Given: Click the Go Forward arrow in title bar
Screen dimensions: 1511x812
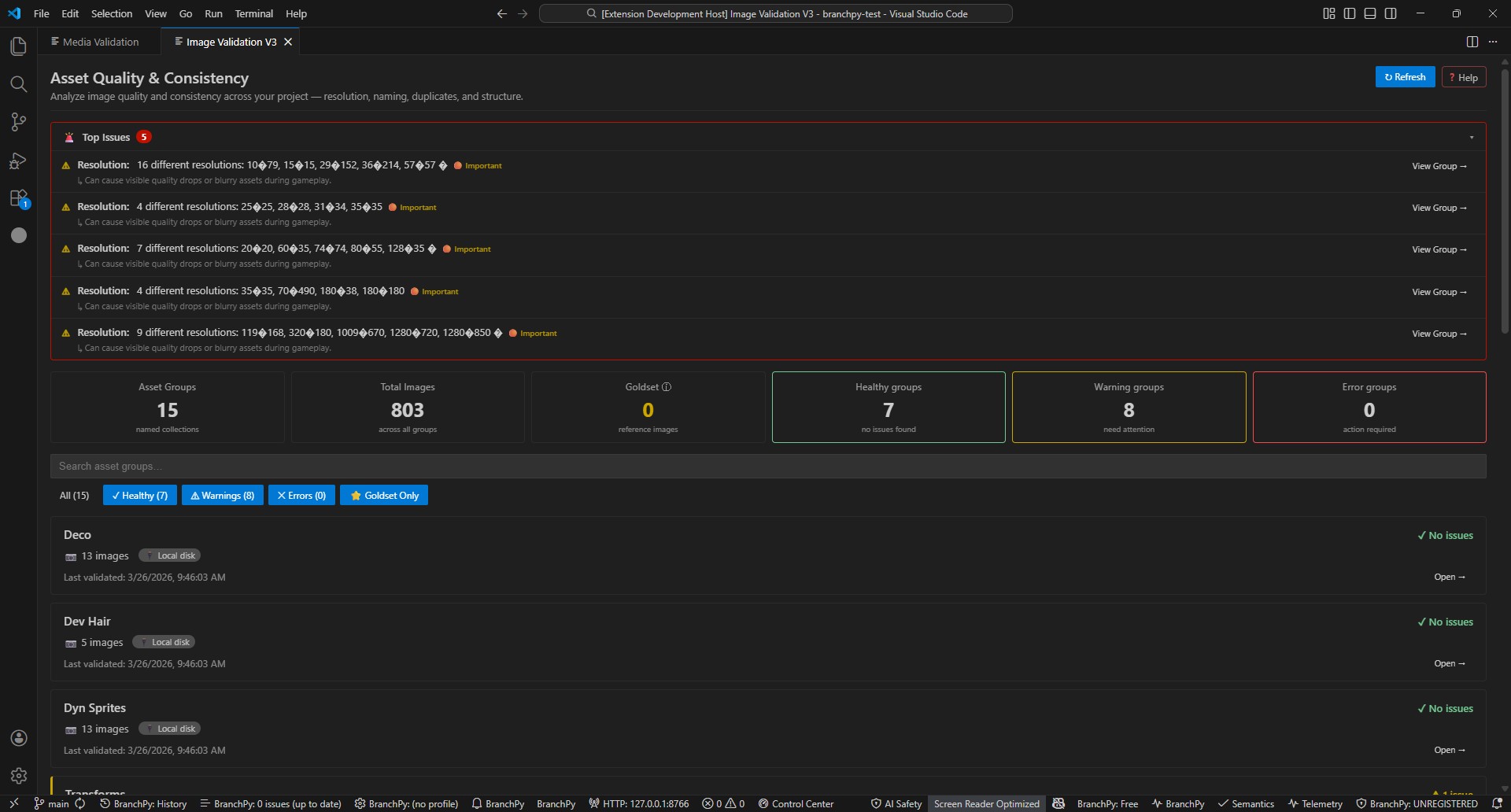Looking at the screenshot, I should point(523,13).
